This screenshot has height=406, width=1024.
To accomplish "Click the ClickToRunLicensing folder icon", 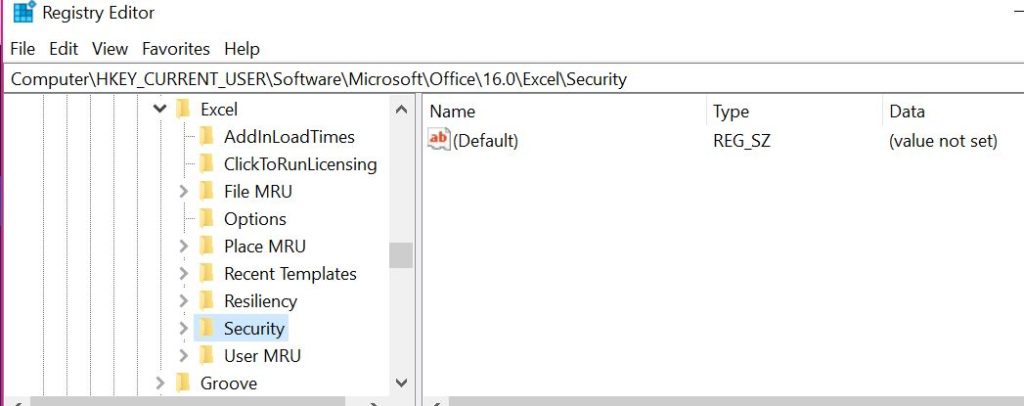I will click(x=207, y=164).
